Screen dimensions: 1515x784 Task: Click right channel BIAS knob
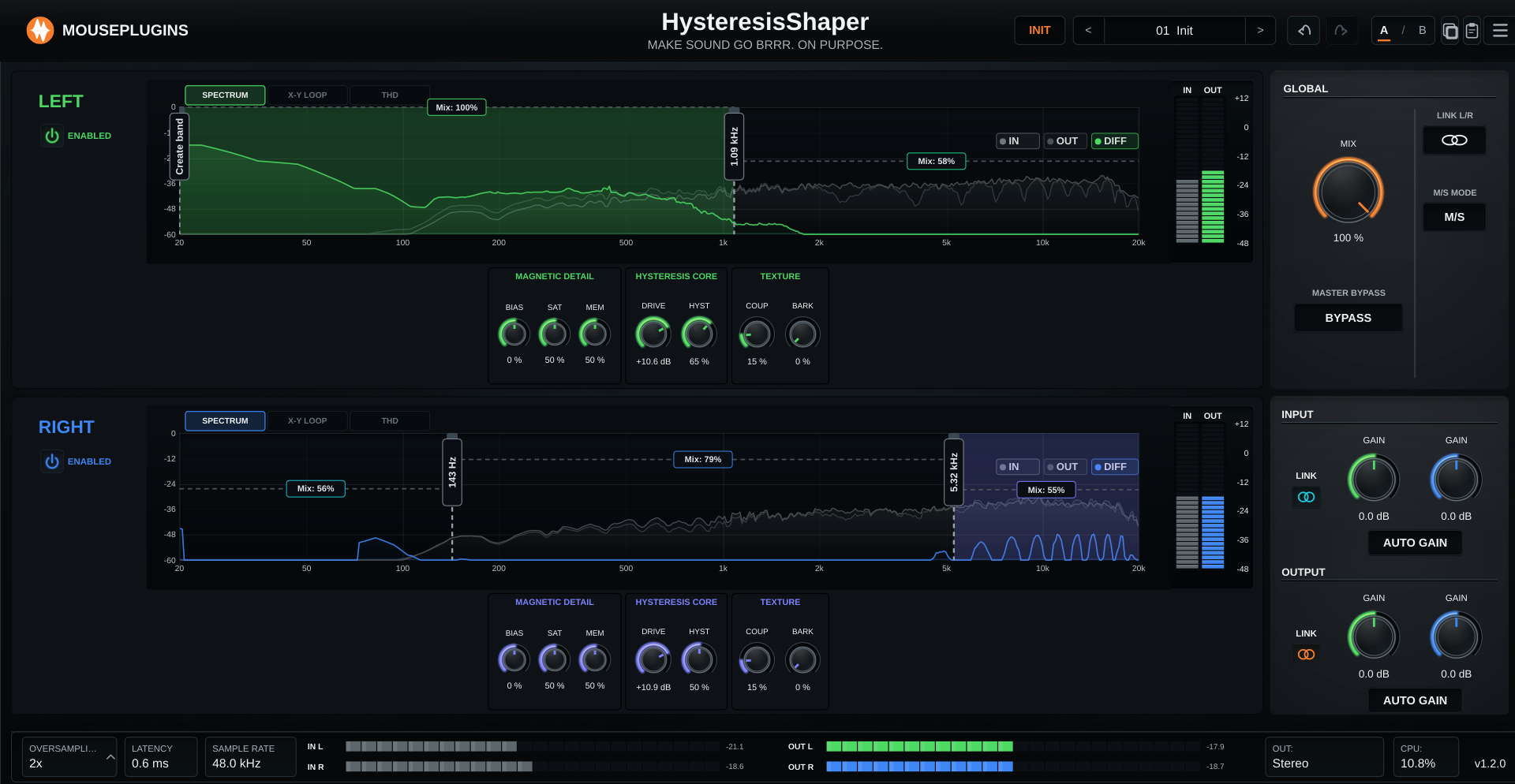(514, 659)
